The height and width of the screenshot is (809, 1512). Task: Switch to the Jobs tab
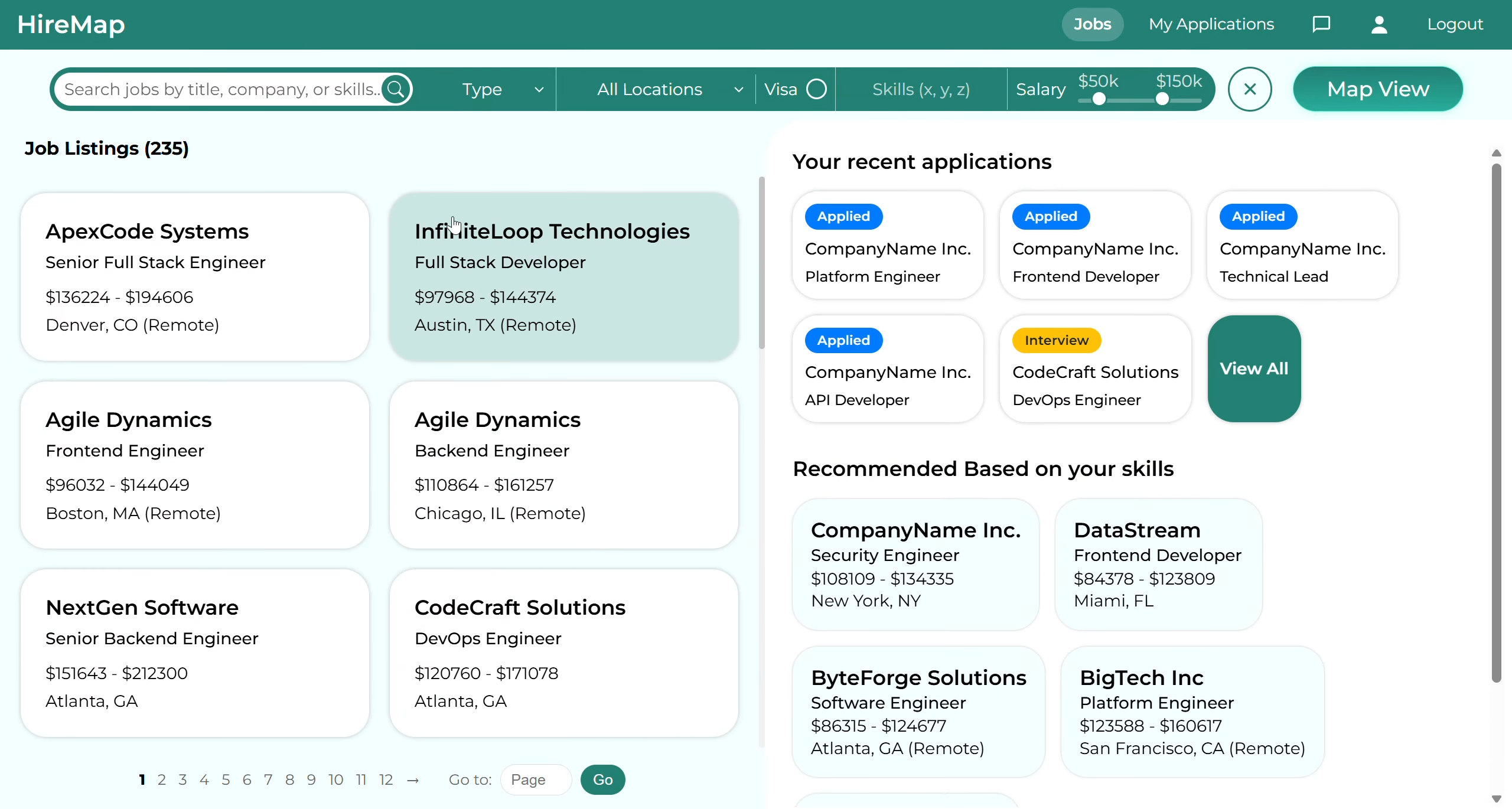(1092, 24)
